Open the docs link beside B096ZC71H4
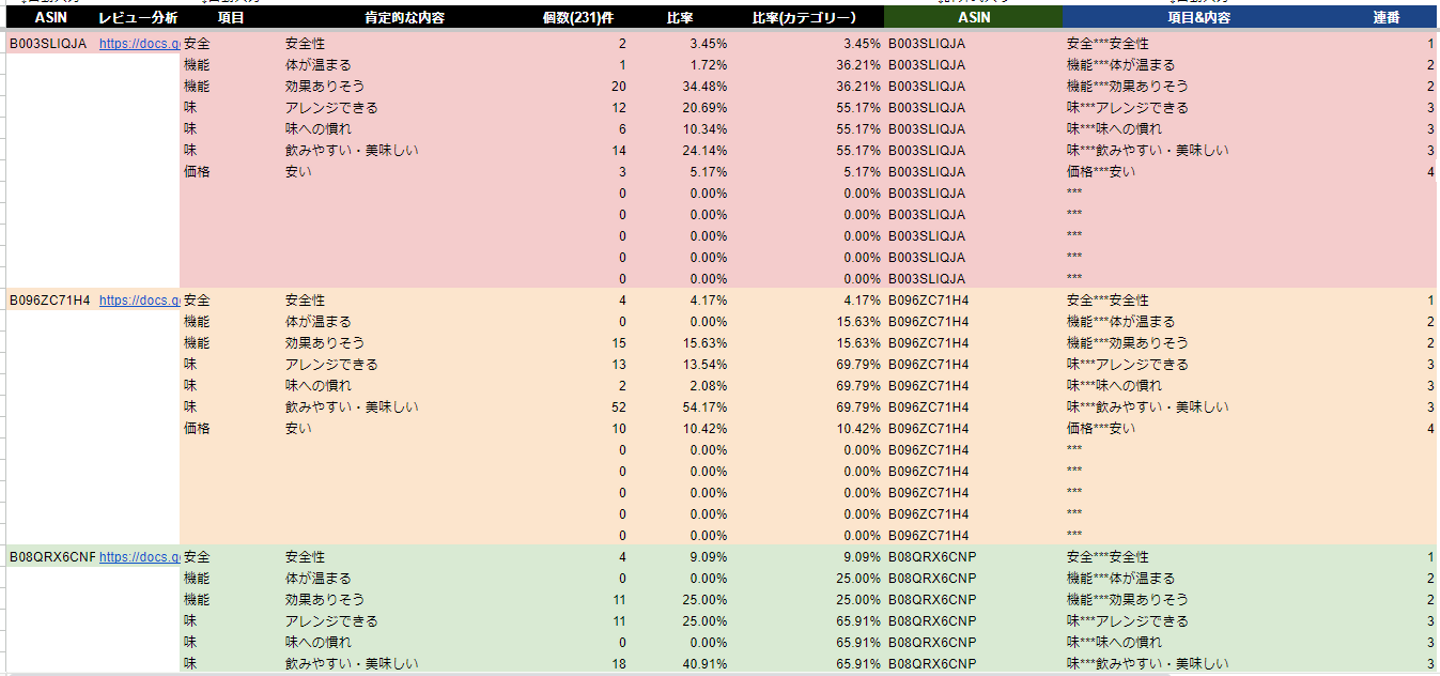Screen dimensions: 1440x676 coord(139,300)
